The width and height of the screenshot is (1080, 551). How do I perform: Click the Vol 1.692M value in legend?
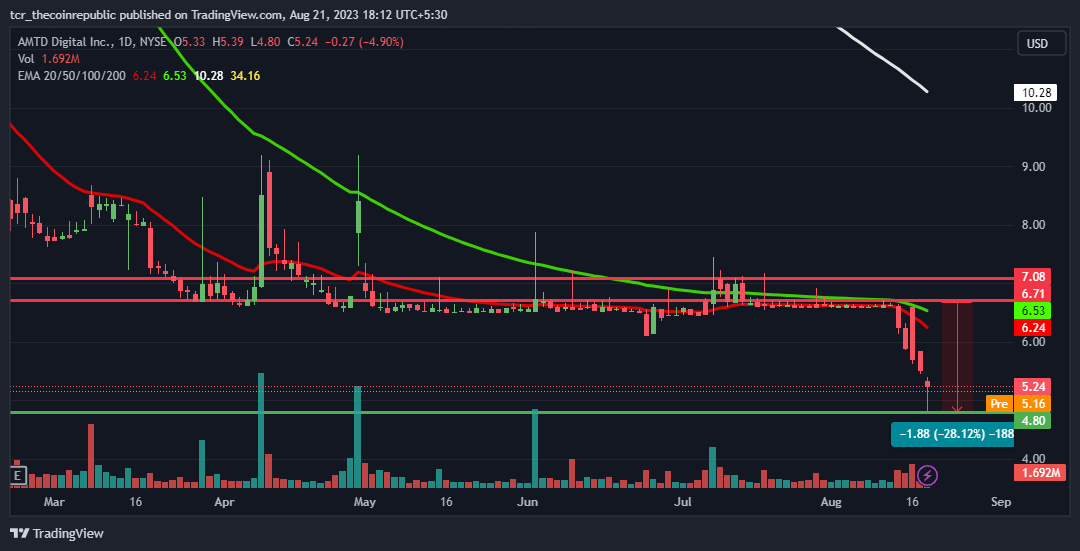pos(62,59)
